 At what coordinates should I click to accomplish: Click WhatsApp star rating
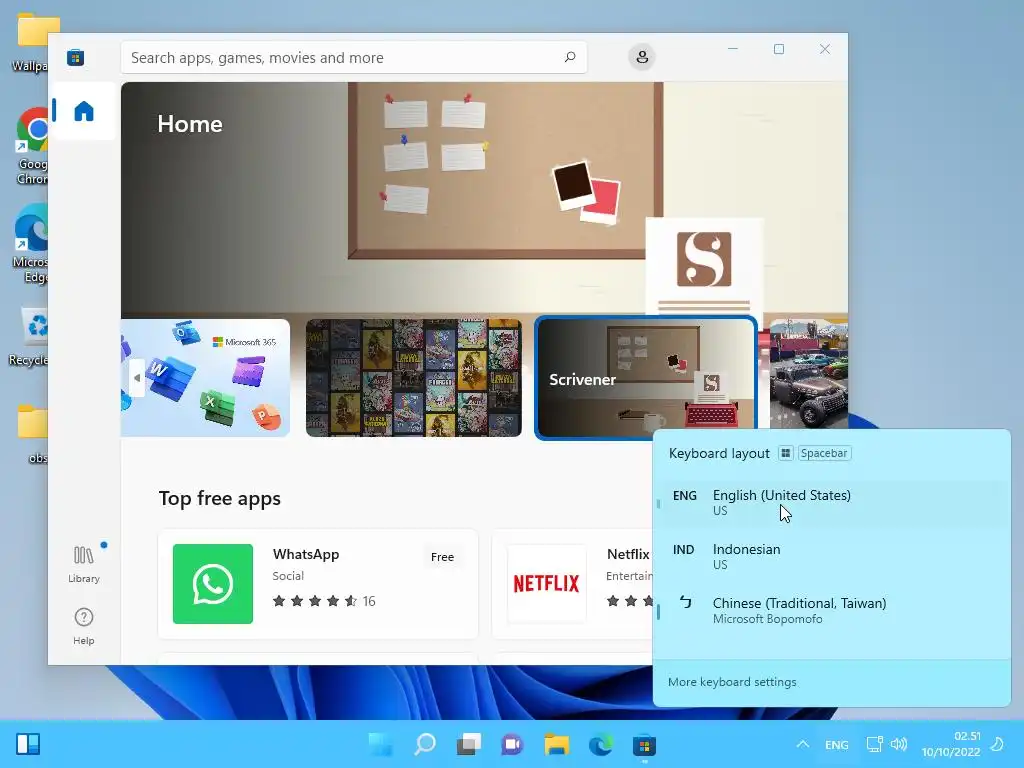315,601
